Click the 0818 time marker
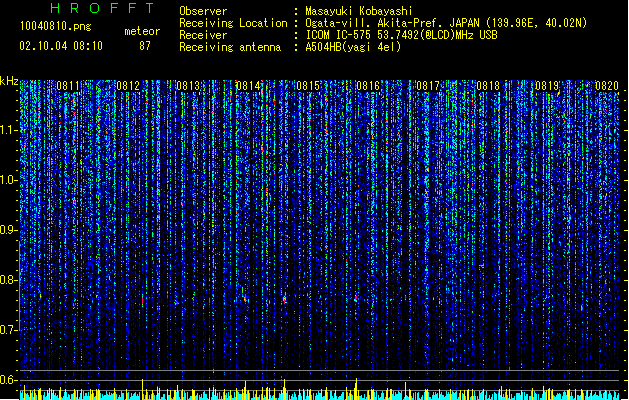This screenshot has width=629, height=400. [488, 86]
